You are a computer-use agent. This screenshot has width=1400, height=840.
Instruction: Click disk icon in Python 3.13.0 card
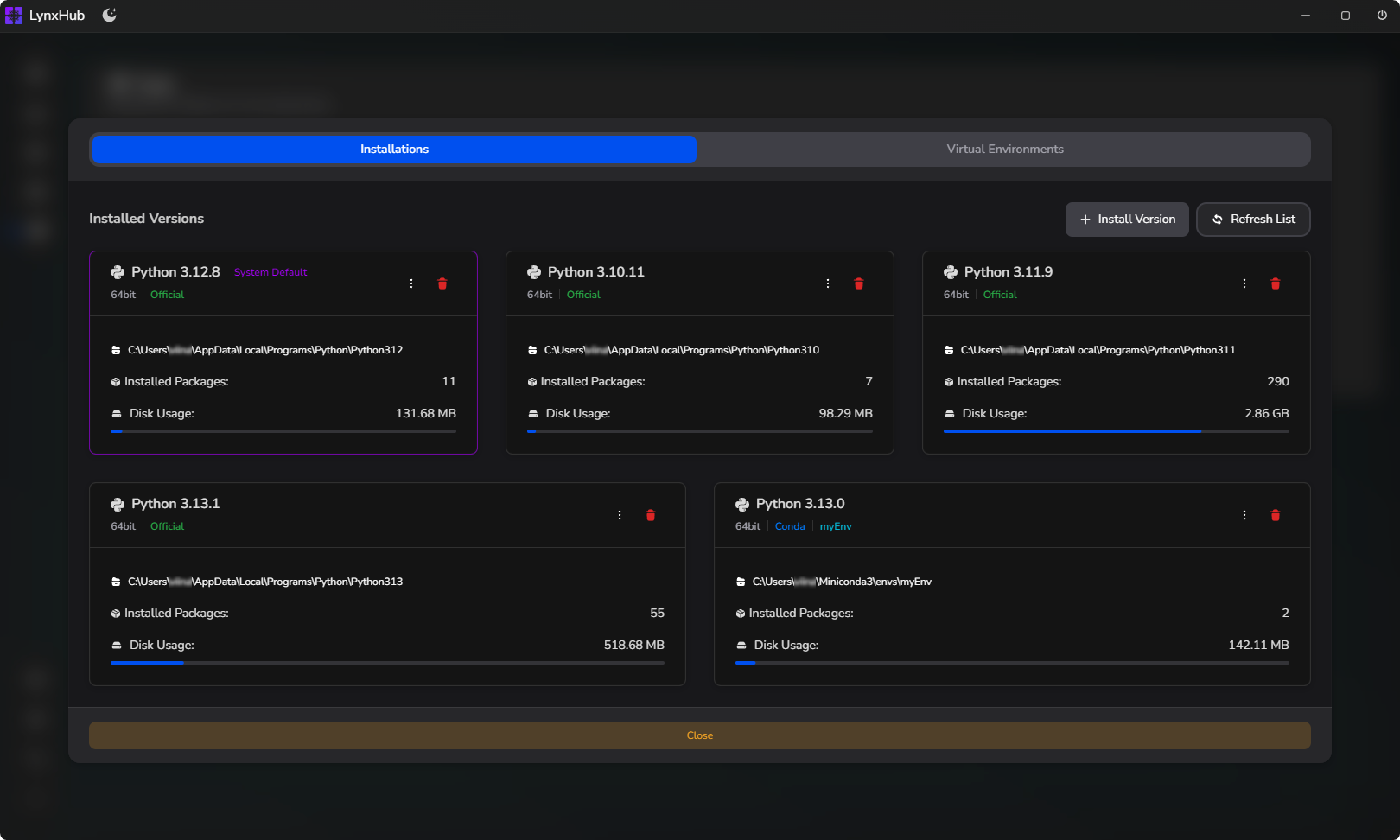741,646
